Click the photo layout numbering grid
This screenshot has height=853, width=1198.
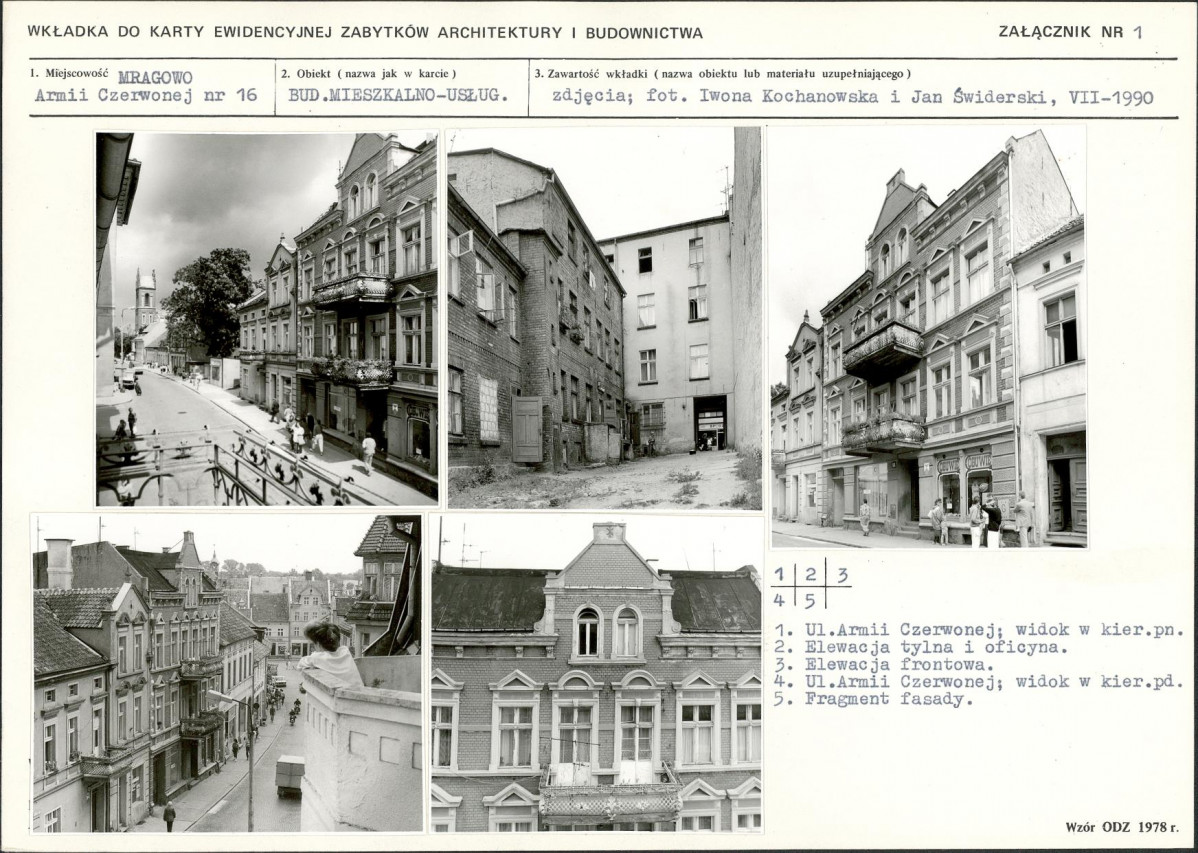(811, 587)
